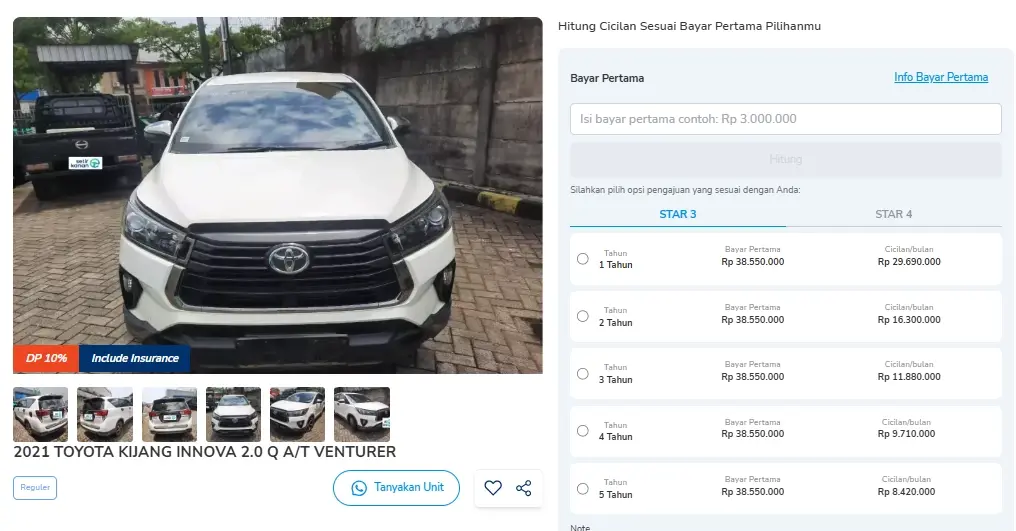Choose the 5 Tahun radio button

pos(583,489)
